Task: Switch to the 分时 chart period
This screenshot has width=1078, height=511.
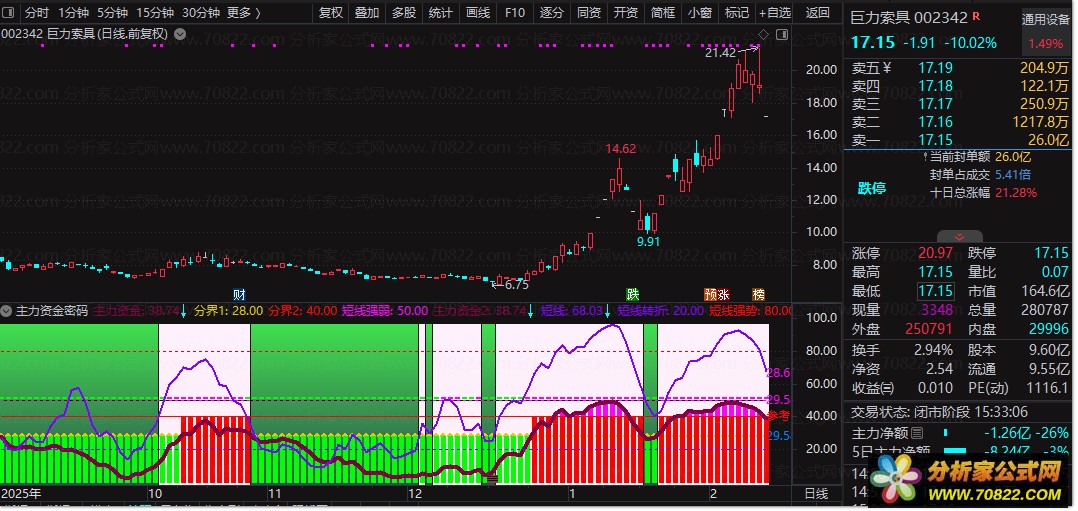Action: (x=36, y=12)
